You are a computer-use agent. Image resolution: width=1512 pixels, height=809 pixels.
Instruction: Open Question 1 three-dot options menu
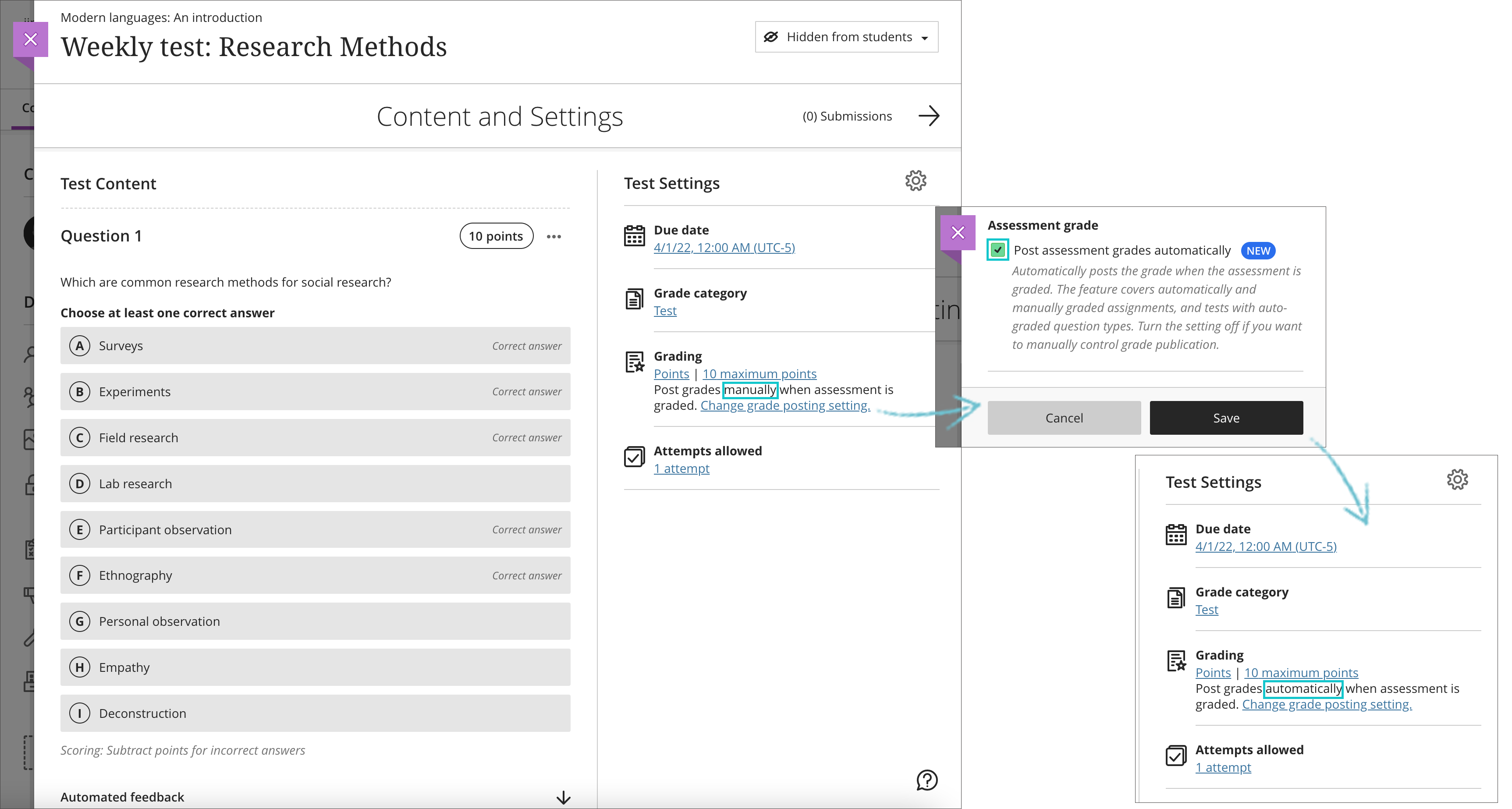554,237
